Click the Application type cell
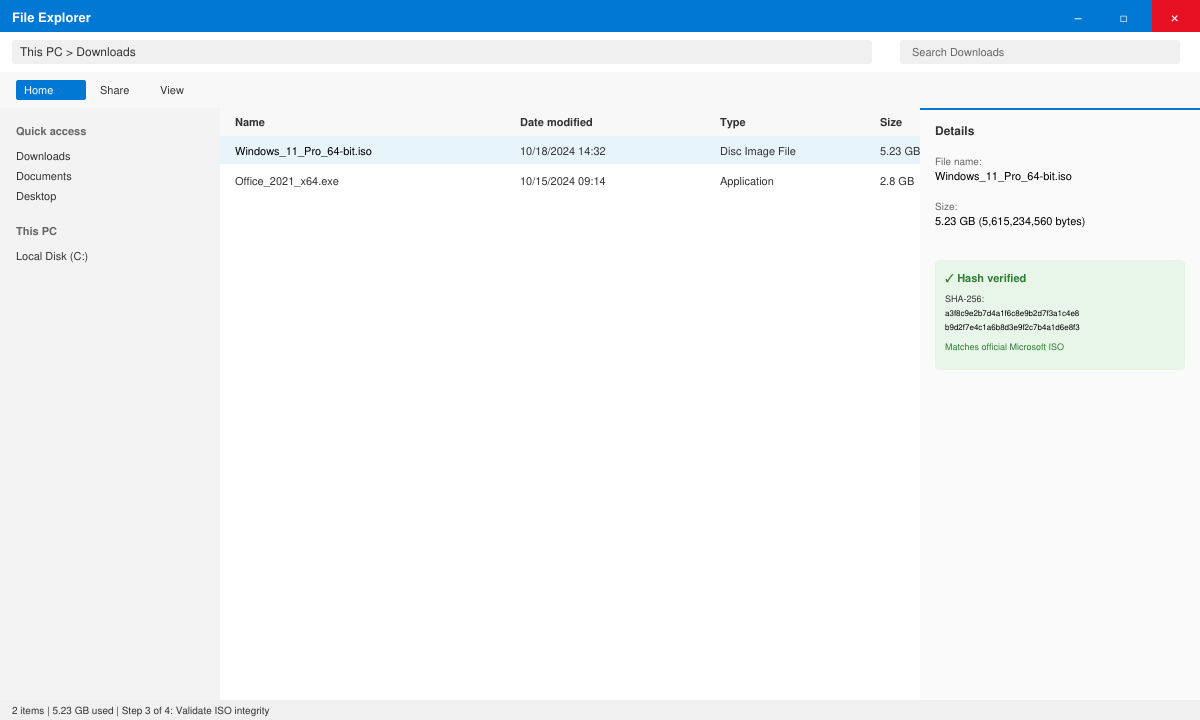1200x720 pixels. tap(747, 181)
